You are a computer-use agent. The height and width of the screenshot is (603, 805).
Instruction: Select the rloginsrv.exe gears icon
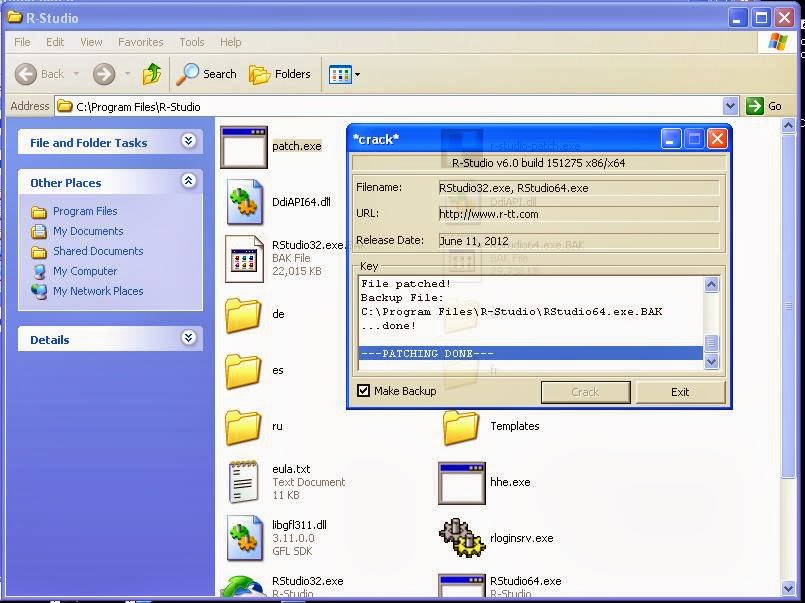coord(462,538)
